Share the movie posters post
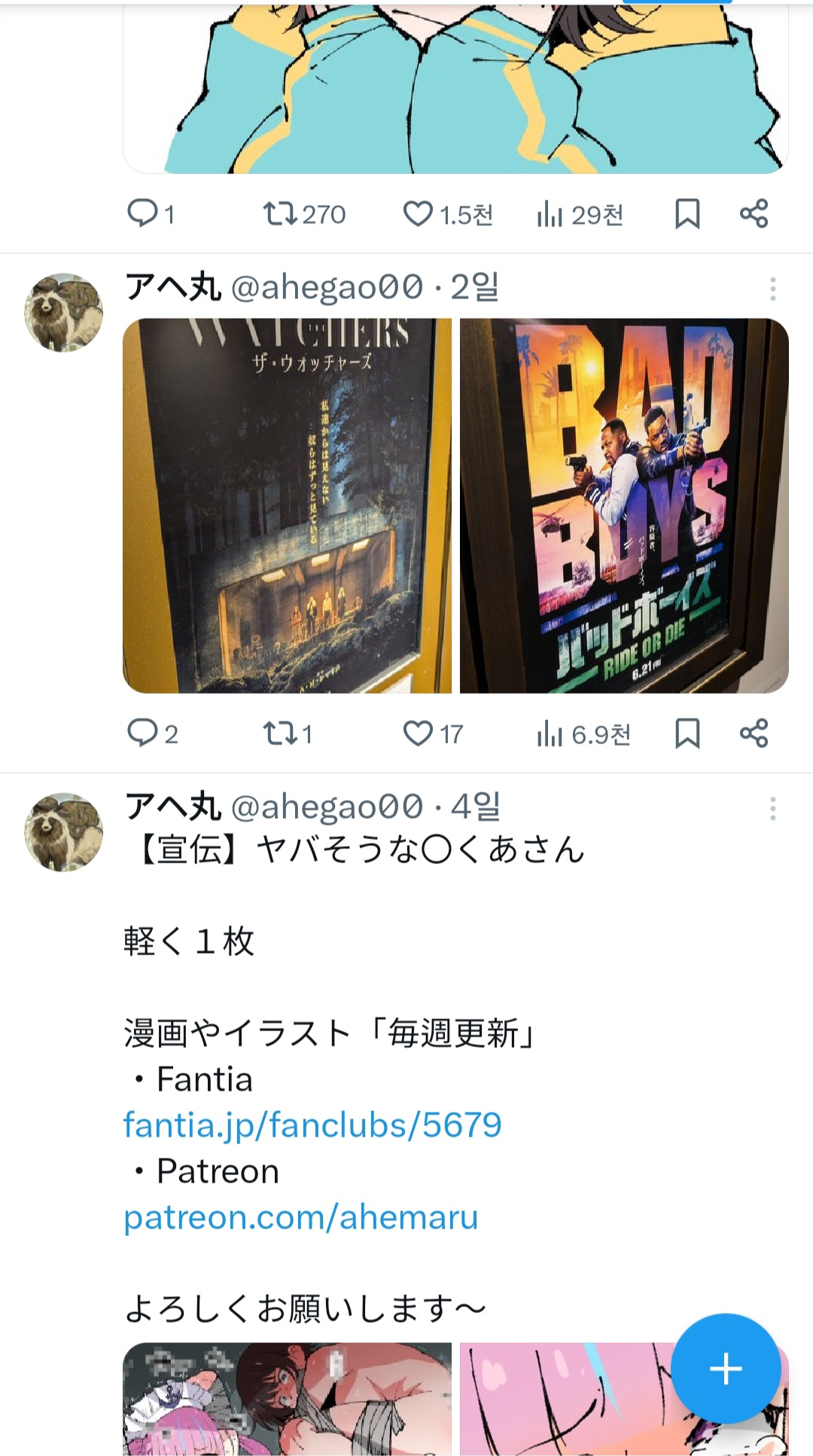The image size is (813, 1456). (x=754, y=733)
